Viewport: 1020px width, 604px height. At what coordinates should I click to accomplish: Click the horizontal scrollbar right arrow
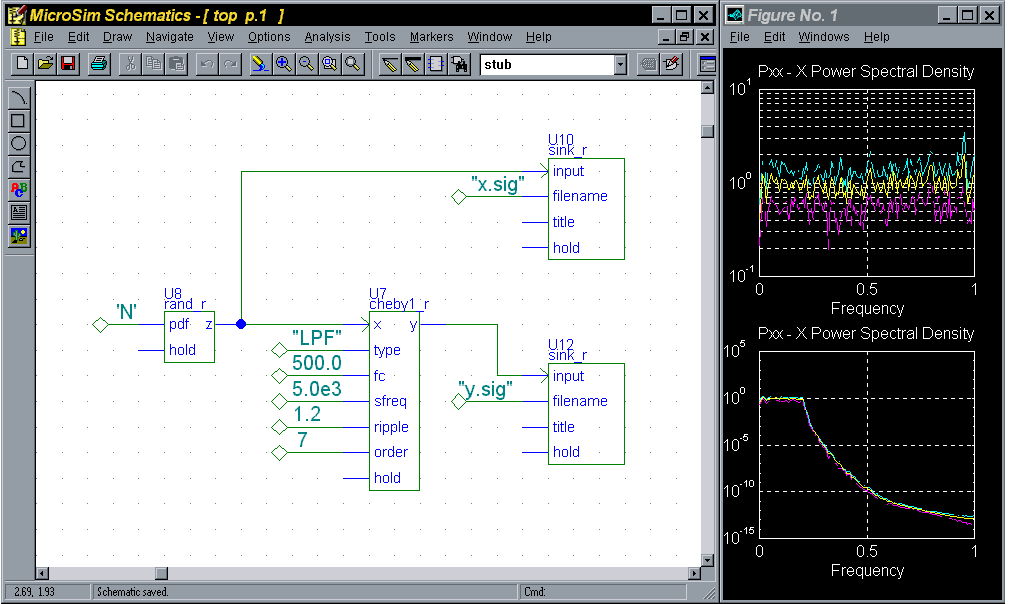694,573
